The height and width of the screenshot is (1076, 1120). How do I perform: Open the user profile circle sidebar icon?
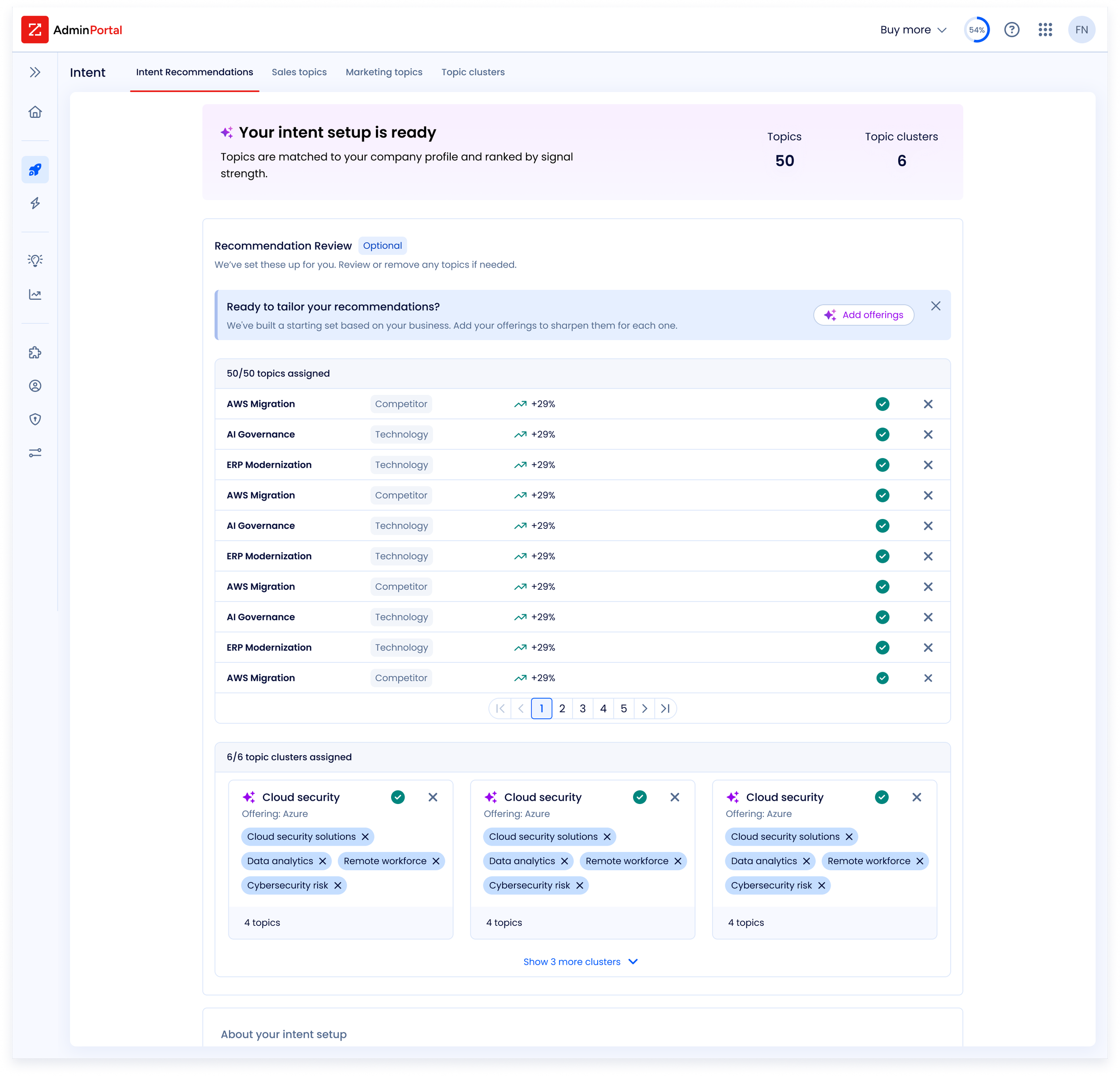(35, 386)
